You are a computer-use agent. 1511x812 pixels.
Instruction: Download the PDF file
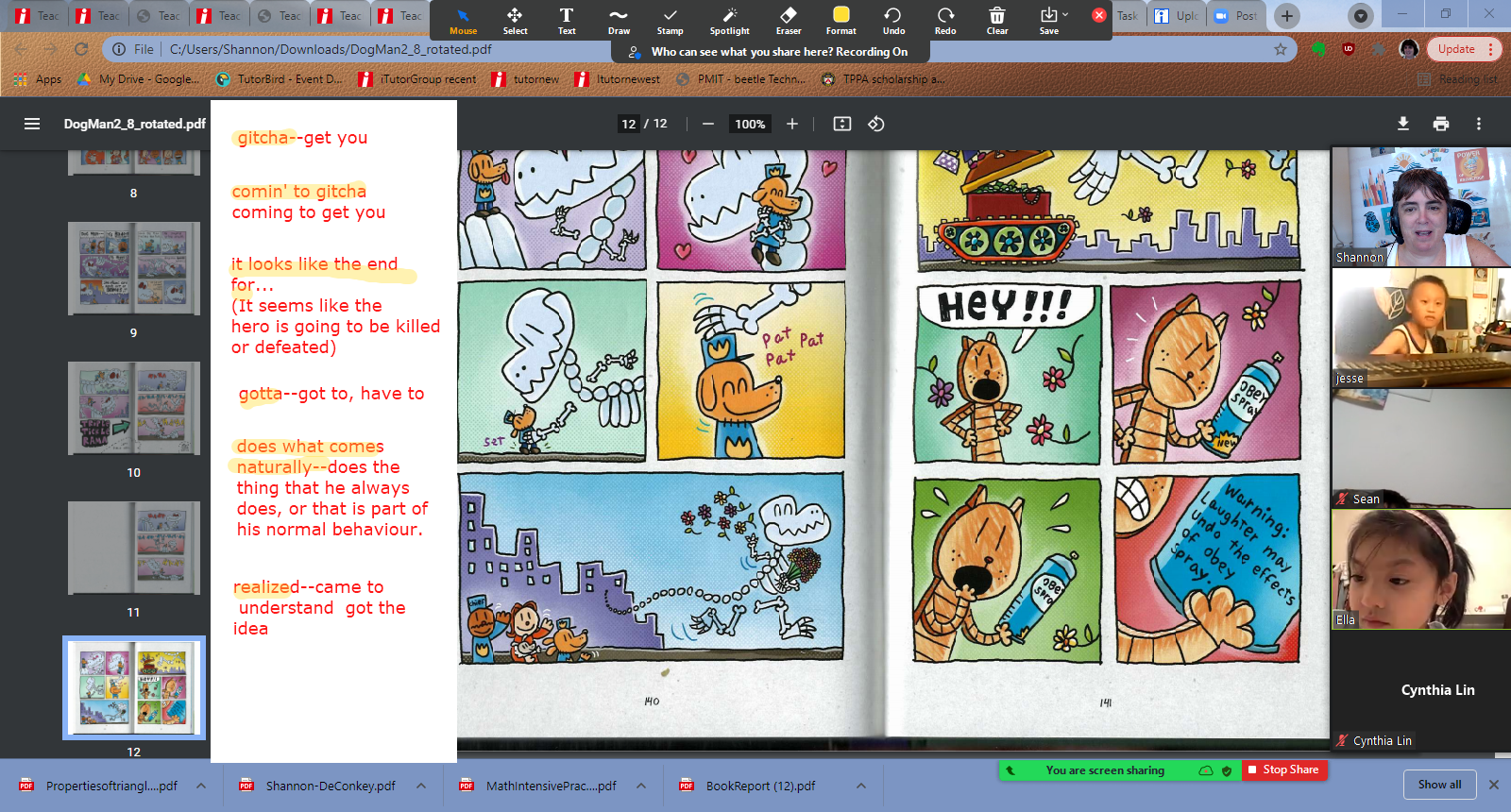click(1403, 124)
